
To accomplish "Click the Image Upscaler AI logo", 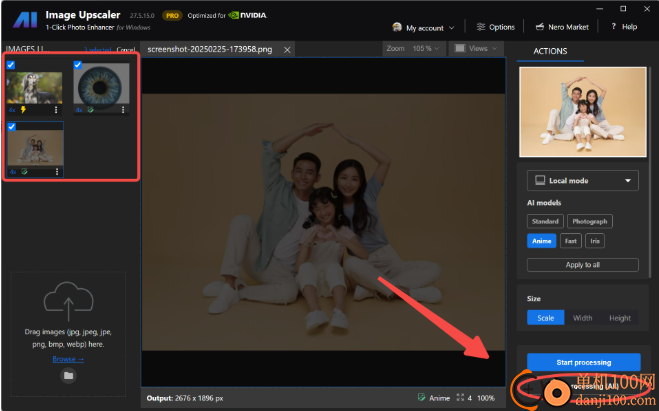I will [25, 19].
